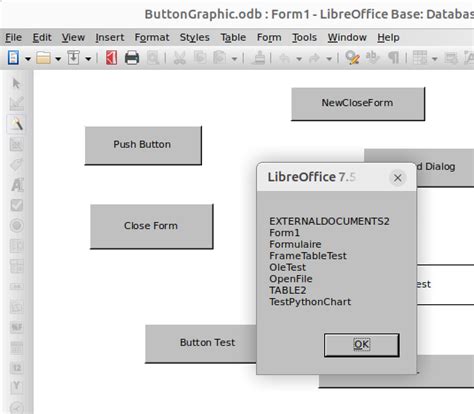Click the Insert Image toolbar icon
This screenshot has height=414, width=474.
[x=451, y=58]
